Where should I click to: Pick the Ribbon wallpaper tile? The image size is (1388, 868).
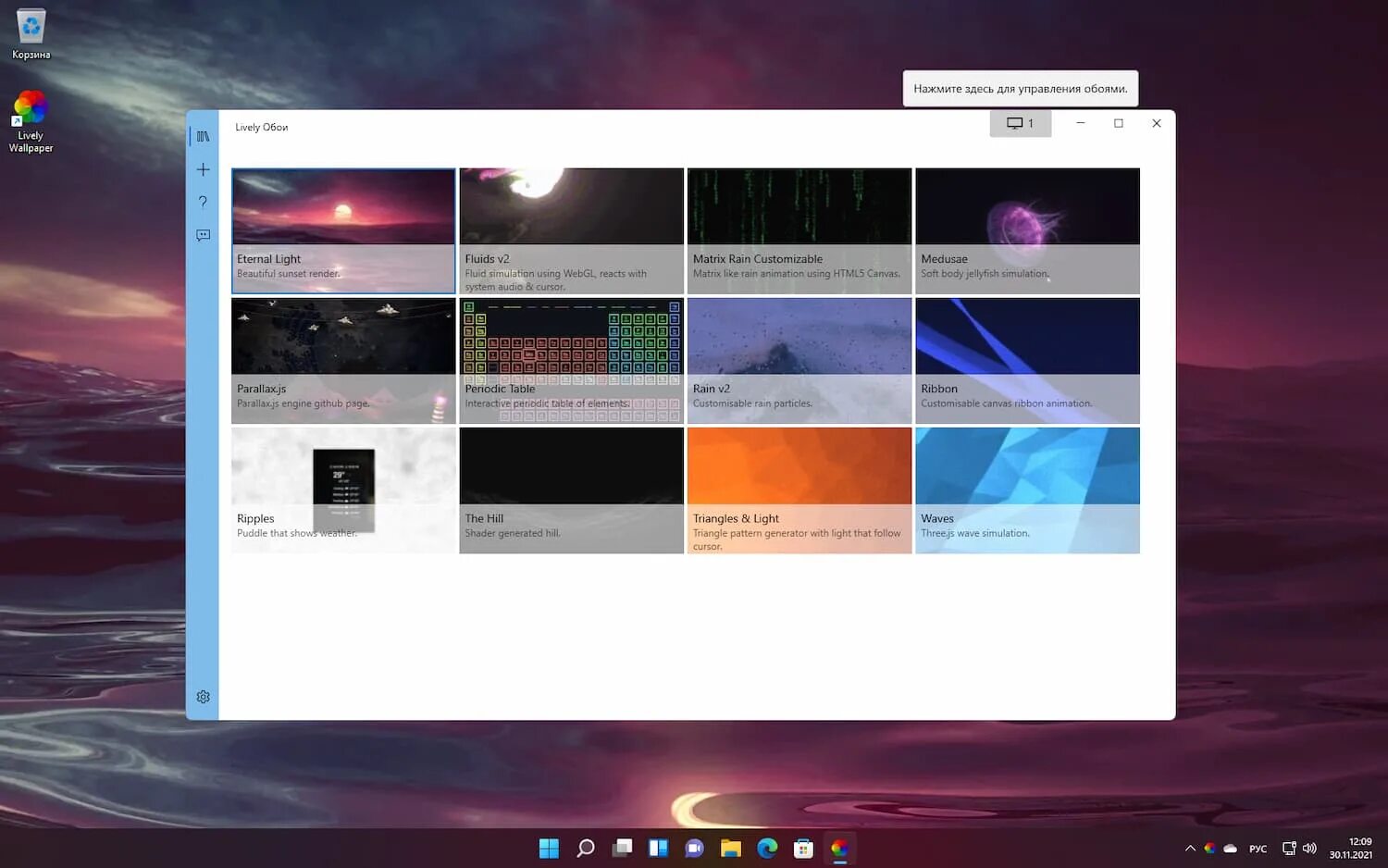[1027, 361]
